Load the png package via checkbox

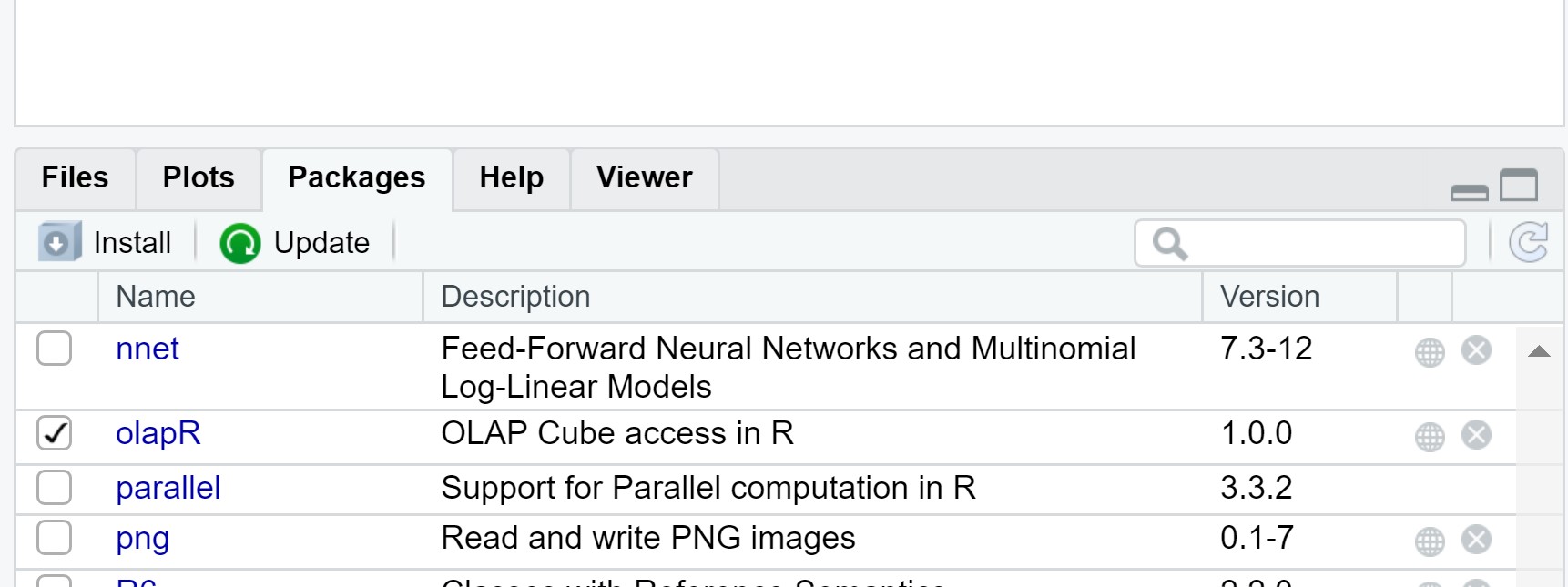(54, 538)
